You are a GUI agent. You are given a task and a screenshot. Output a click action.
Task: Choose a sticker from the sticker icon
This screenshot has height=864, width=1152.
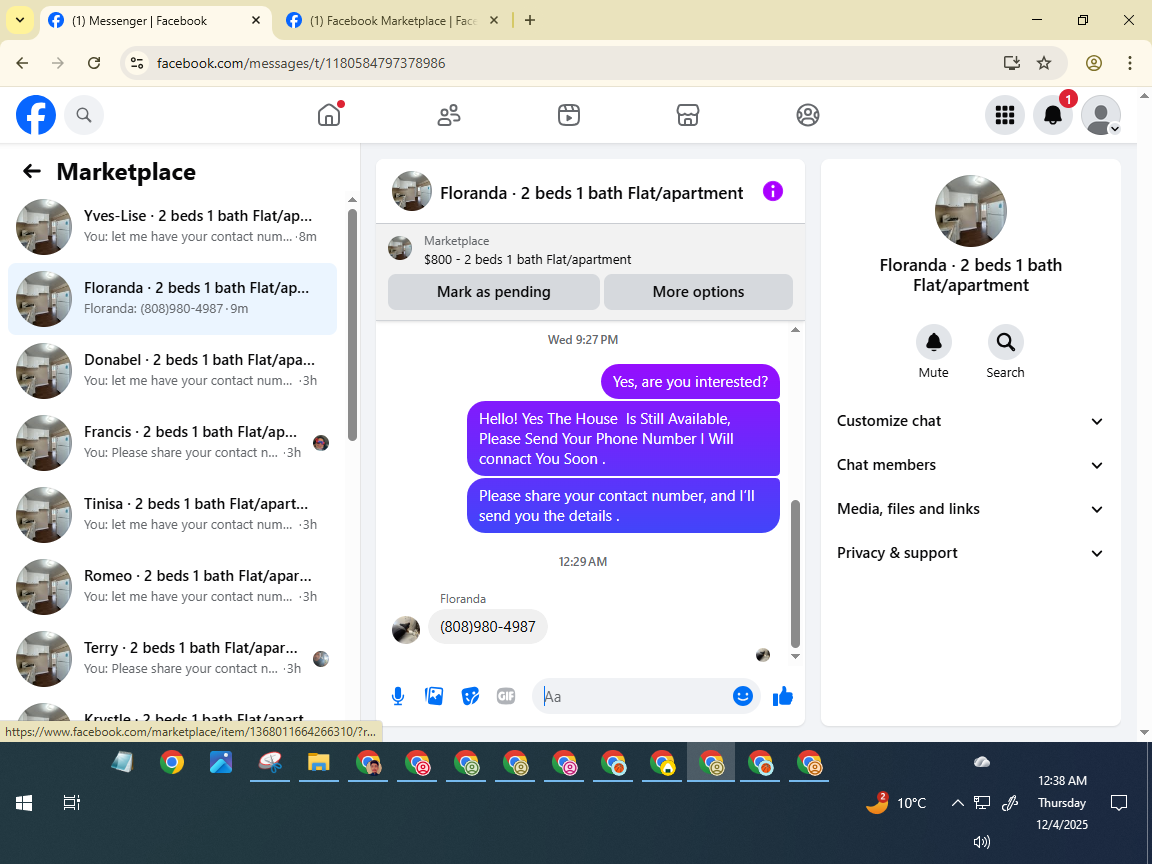470,696
